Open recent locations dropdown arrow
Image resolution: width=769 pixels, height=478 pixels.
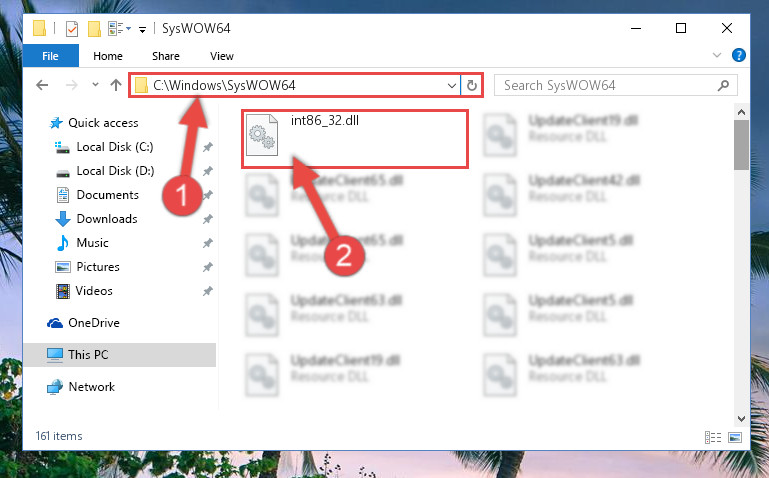[95, 85]
